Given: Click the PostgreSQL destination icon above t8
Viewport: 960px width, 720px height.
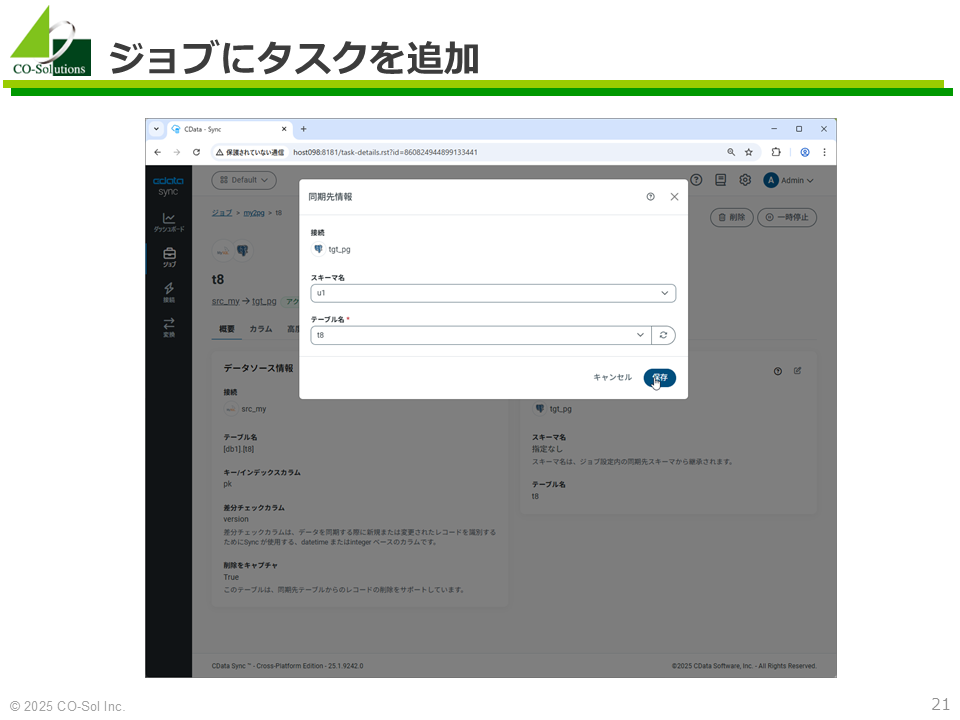Looking at the screenshot, I should click(x=243, y=250).
